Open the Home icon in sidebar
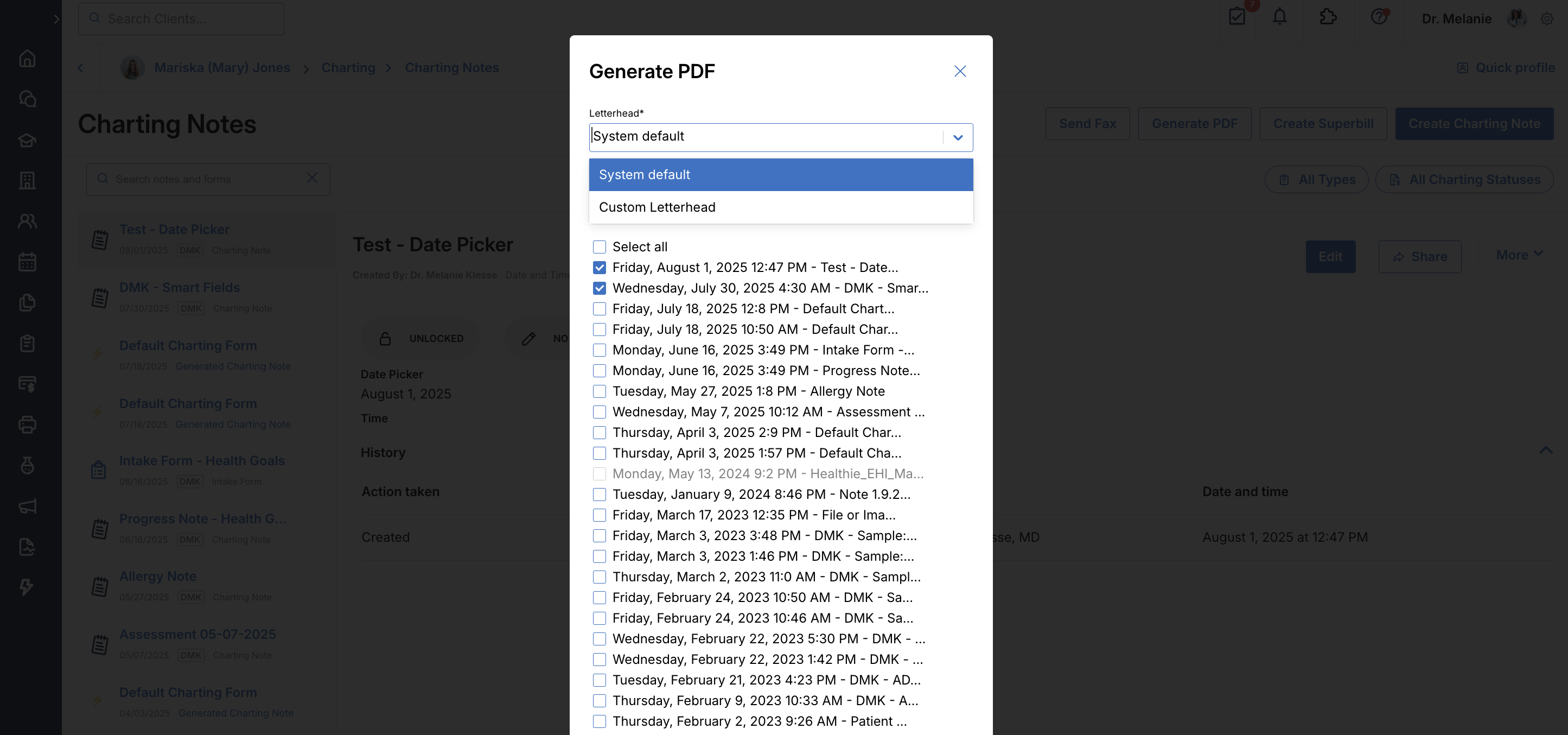1568x735 pixels. [x=27, y=59]
